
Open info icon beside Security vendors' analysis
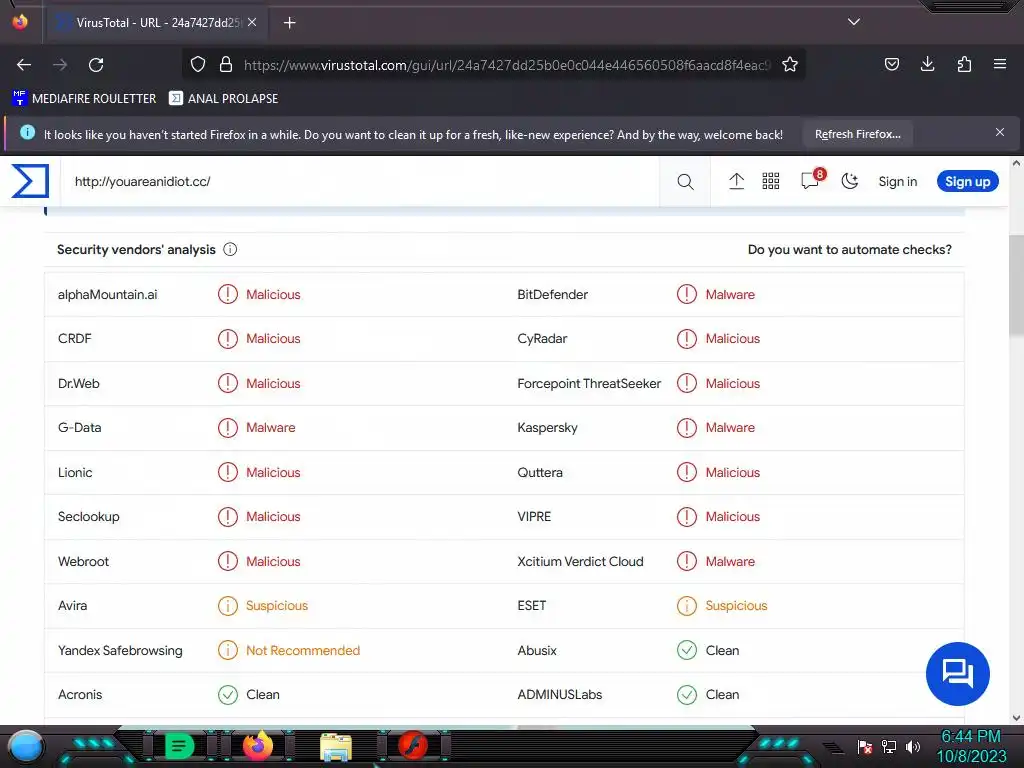[x=230, y=249]
